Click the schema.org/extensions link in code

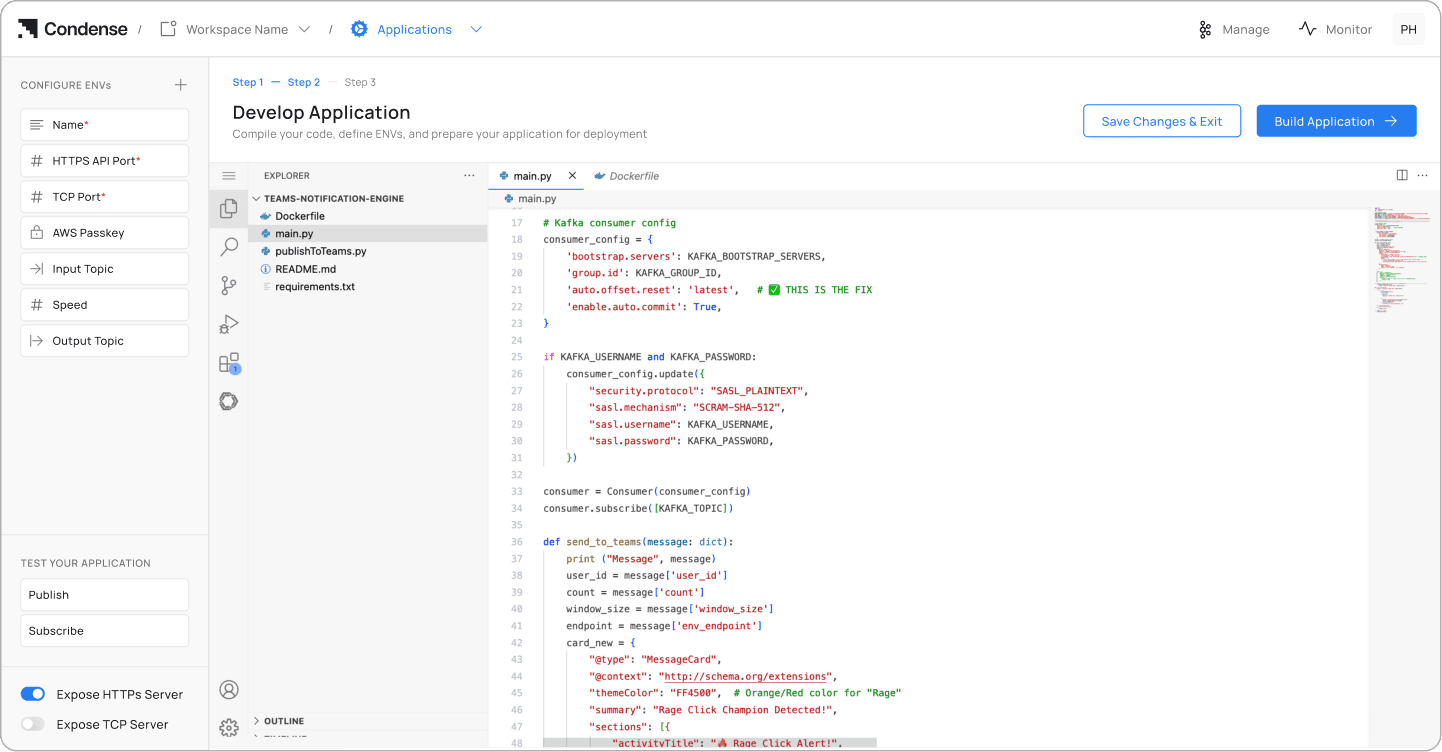(745, 676)
